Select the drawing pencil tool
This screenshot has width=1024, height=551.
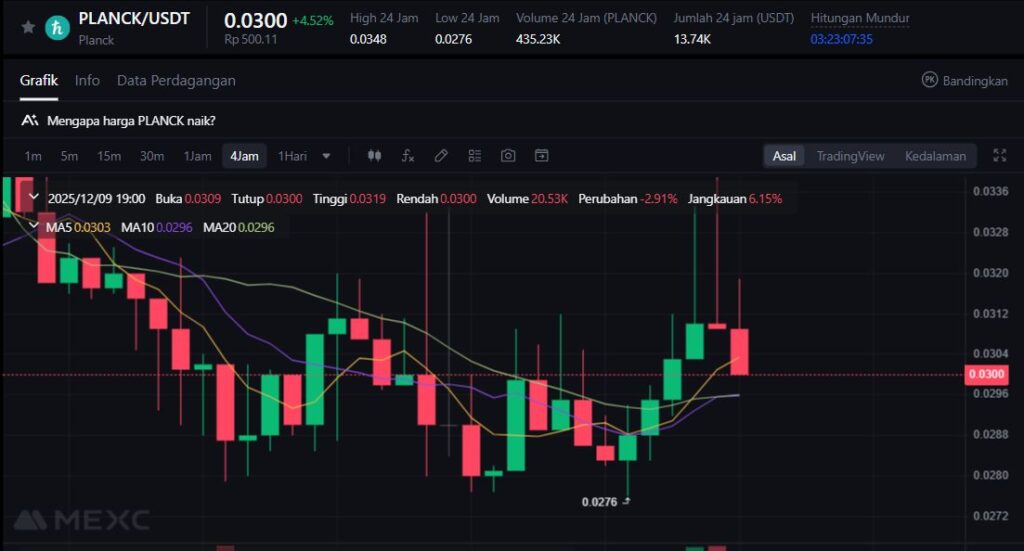click(441, 156)
